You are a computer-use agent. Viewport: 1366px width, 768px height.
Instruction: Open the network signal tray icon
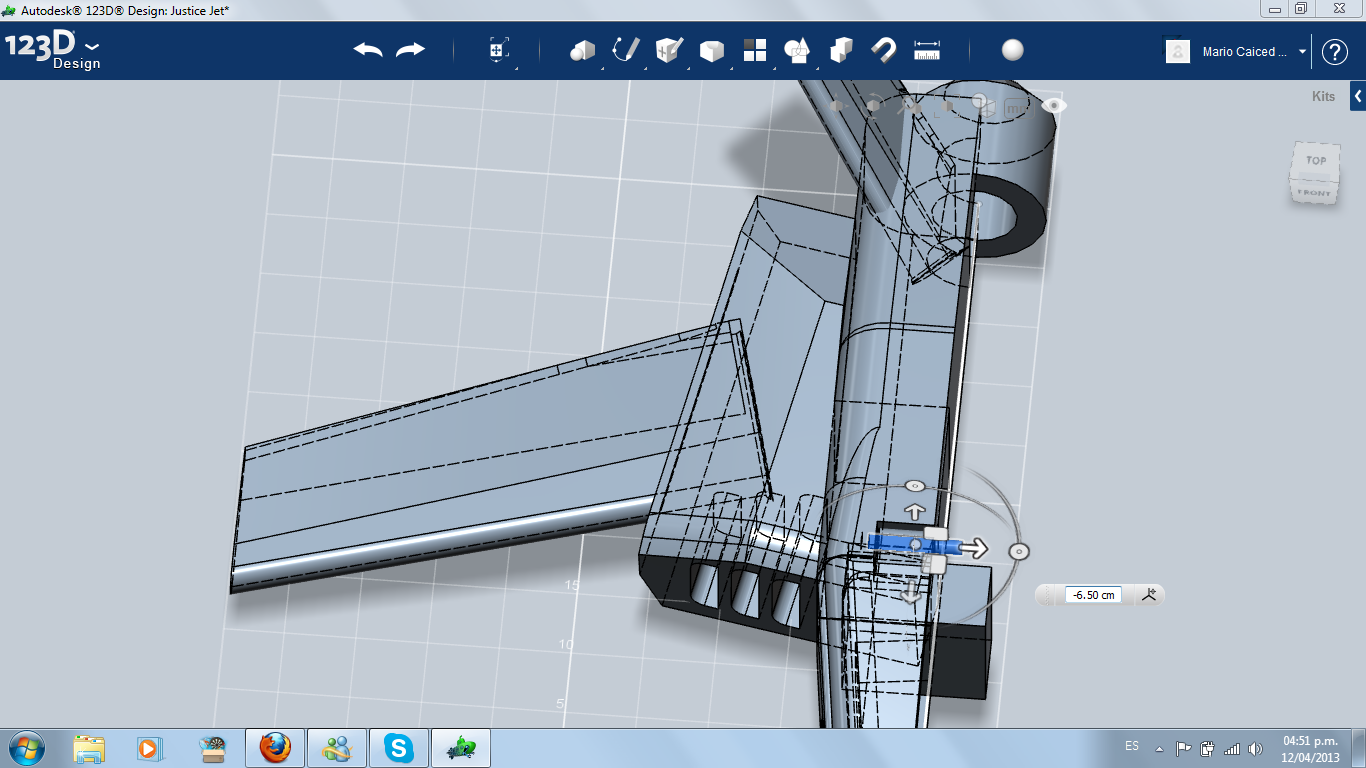1232,748
